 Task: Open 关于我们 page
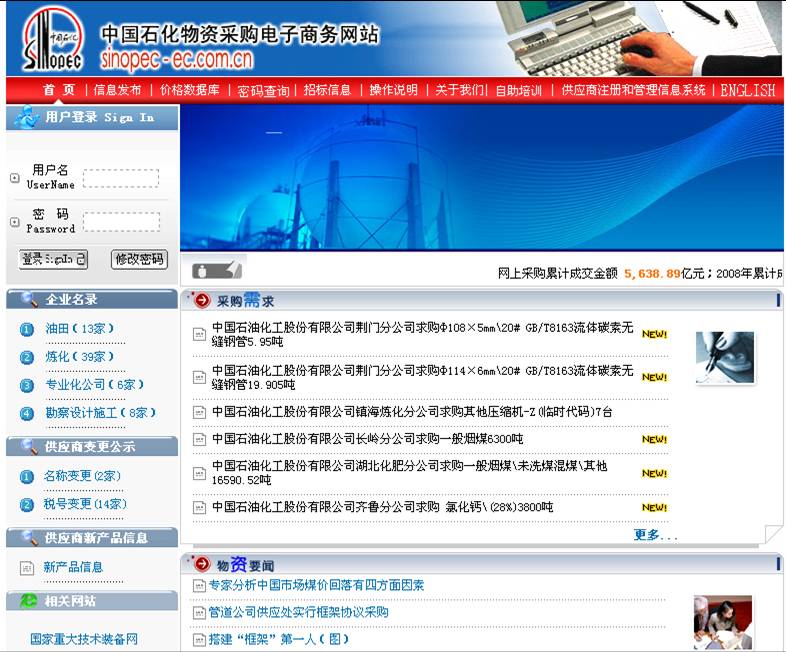pos(459,90)
